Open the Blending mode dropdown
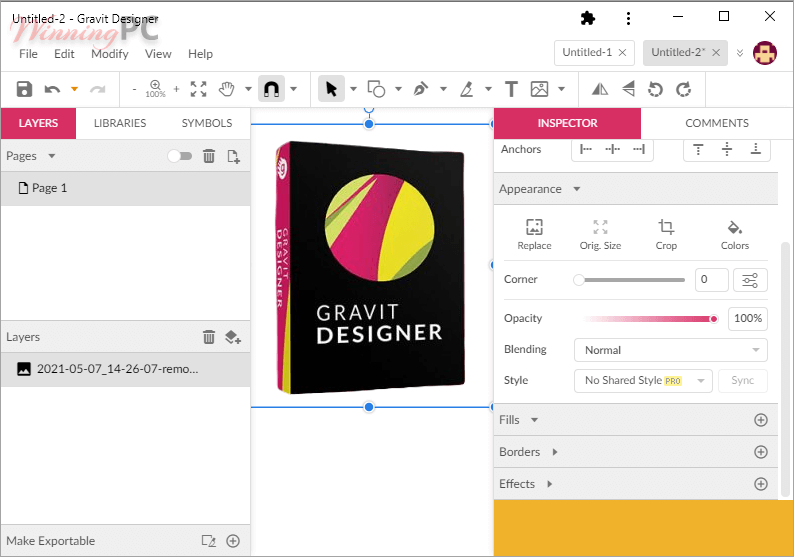The width and height of the screenshot is (794, 557). [x=670, y=350]
